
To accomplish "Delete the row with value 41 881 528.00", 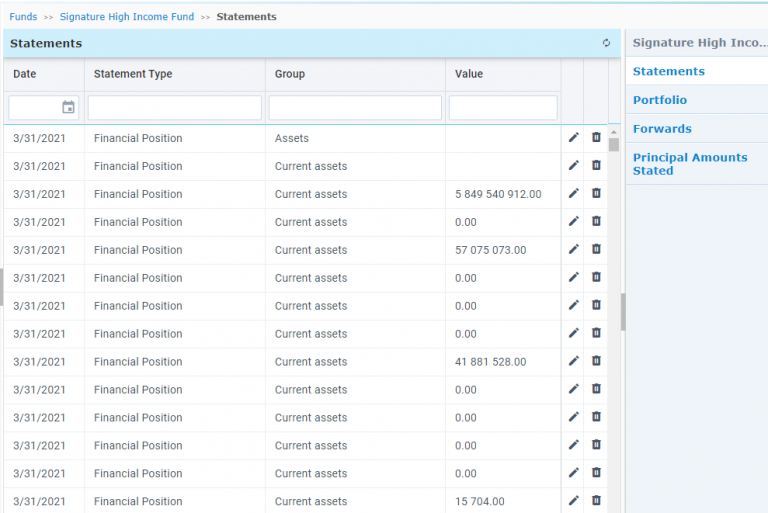I will (596, 362).
